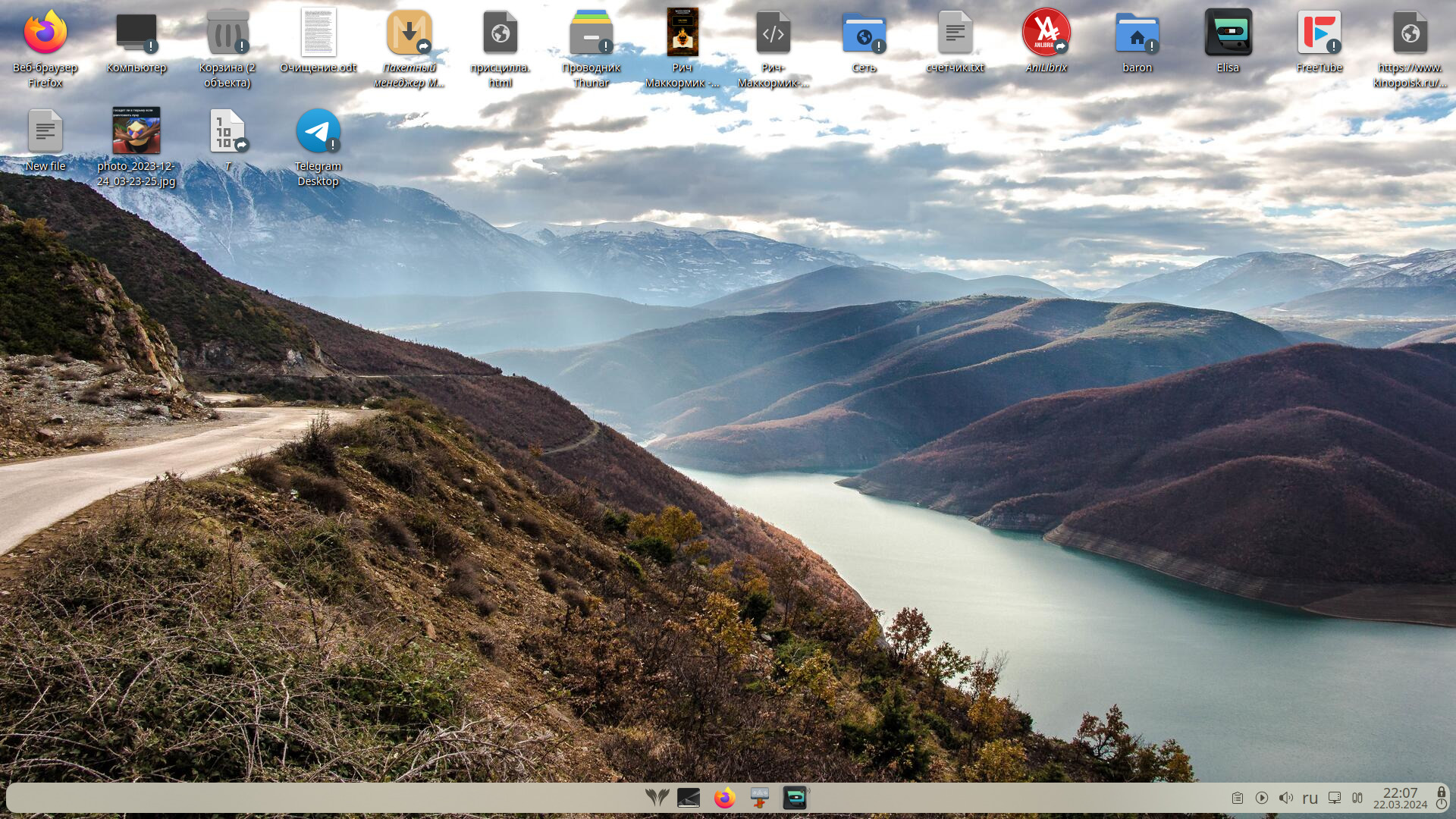Click the 22:07 clock to open the calendar
This screenshot has height=819, width=1456.
1399,798
